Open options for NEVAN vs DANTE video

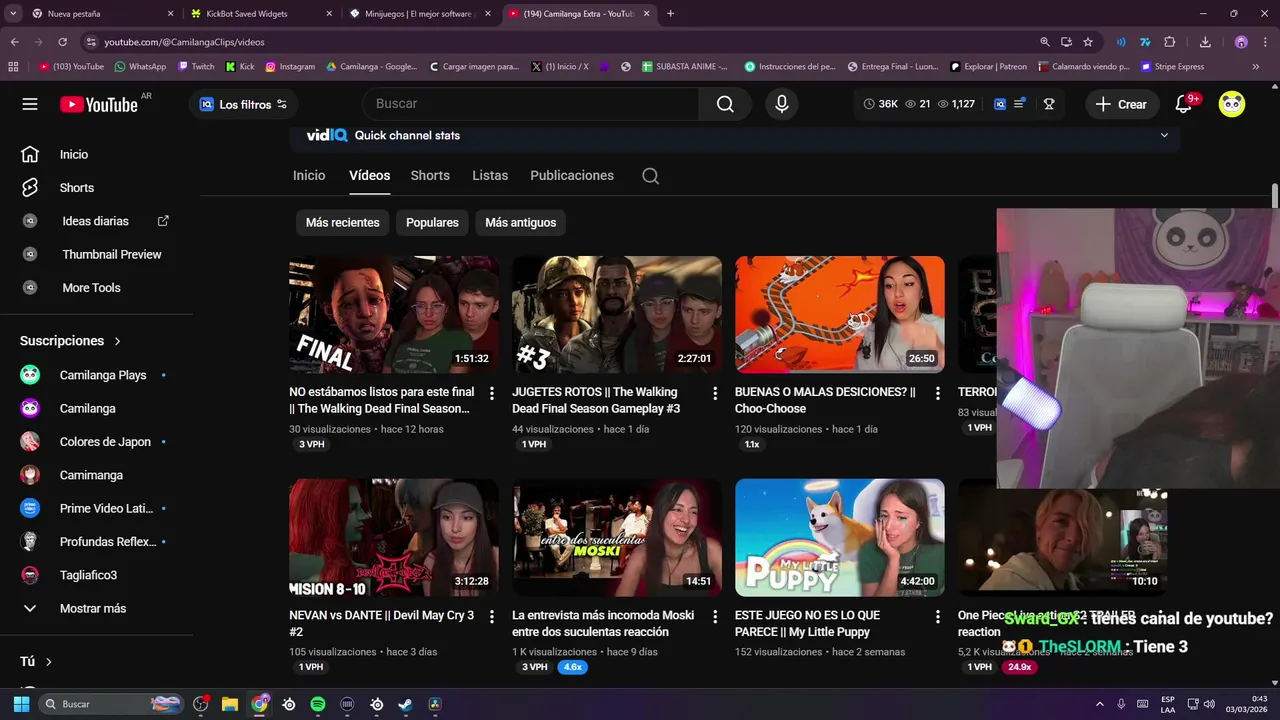click(x=491, y=617)
